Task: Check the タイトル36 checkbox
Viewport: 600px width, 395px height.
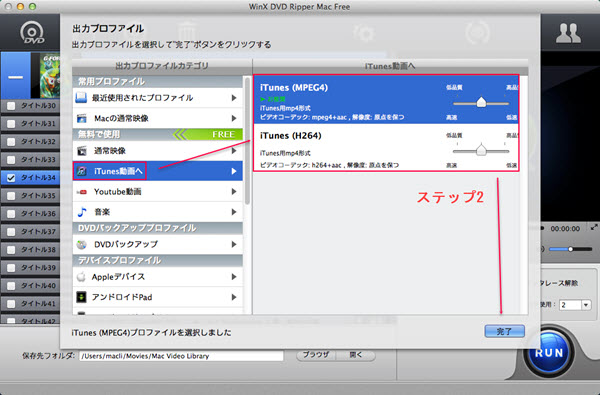Action: click(x=11, y=214)
